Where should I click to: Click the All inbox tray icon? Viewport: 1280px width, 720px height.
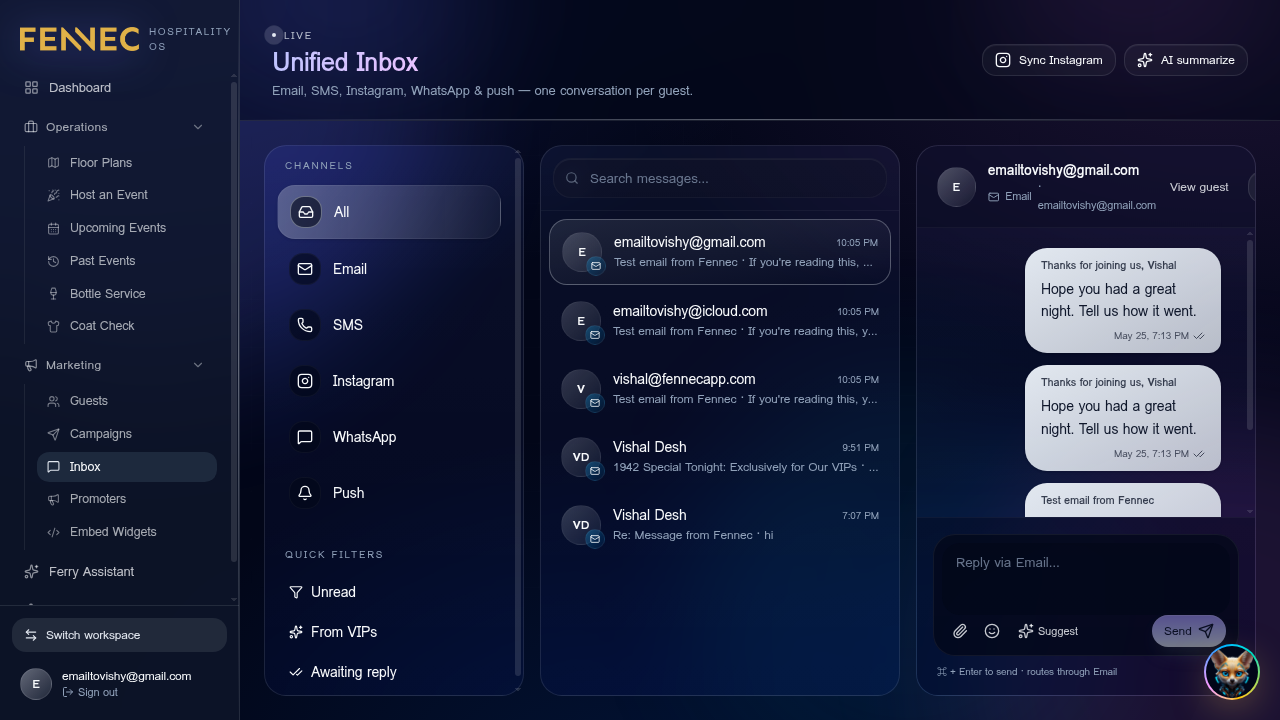(306, 212)
